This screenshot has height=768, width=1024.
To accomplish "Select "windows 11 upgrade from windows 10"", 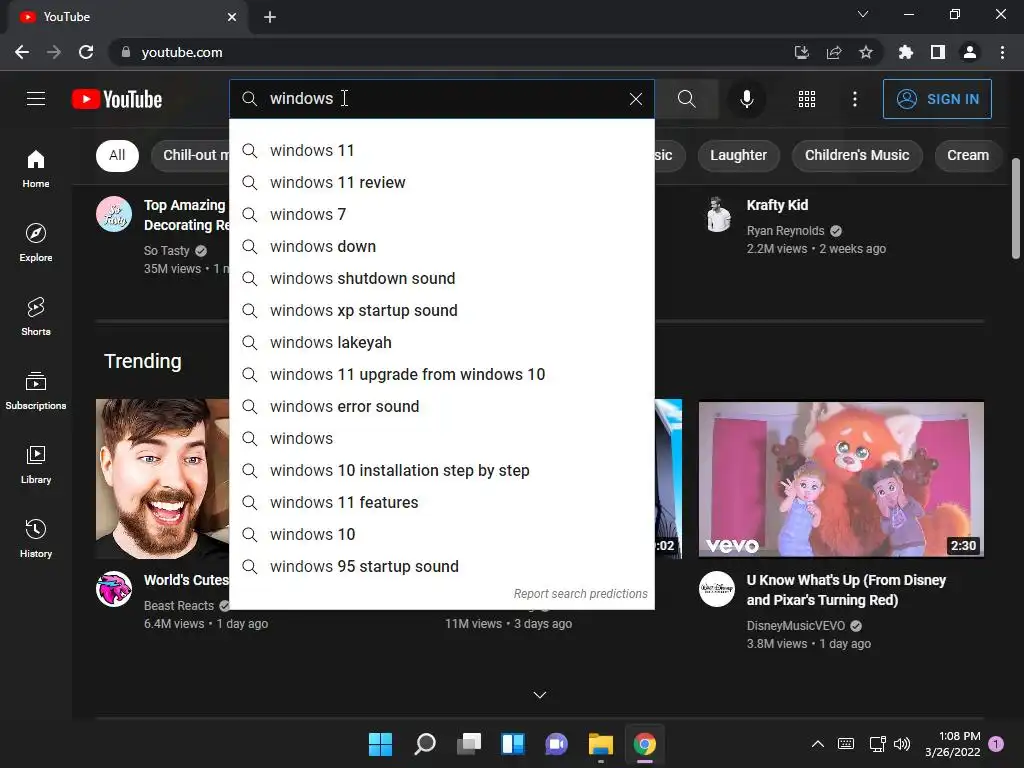I will click(x=442, y=374).
